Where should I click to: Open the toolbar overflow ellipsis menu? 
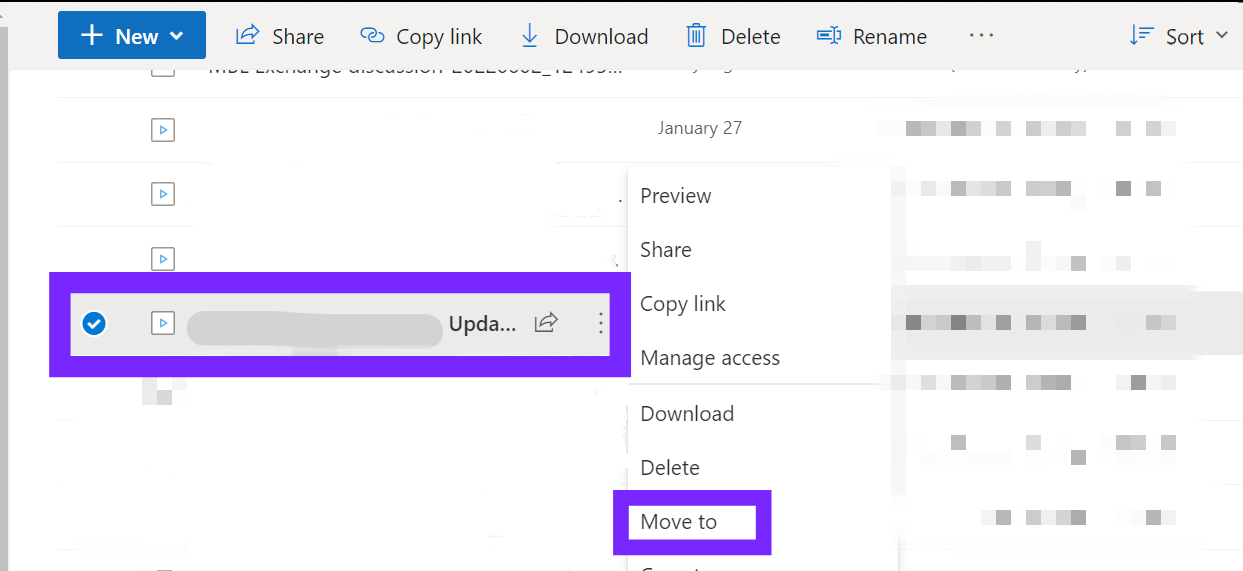click(x=981, y=36)
